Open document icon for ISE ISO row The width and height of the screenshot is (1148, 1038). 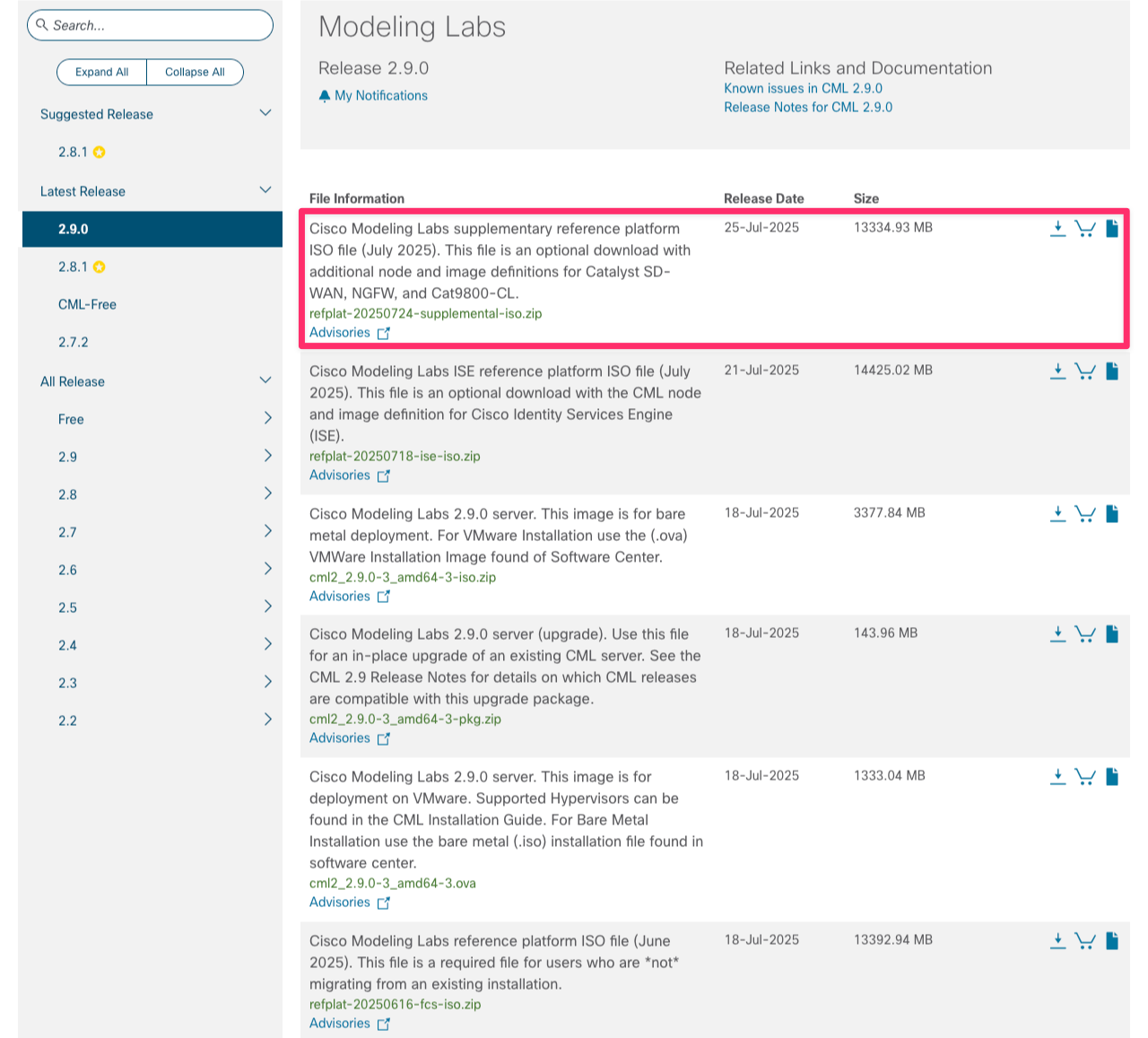(1112, 371)
